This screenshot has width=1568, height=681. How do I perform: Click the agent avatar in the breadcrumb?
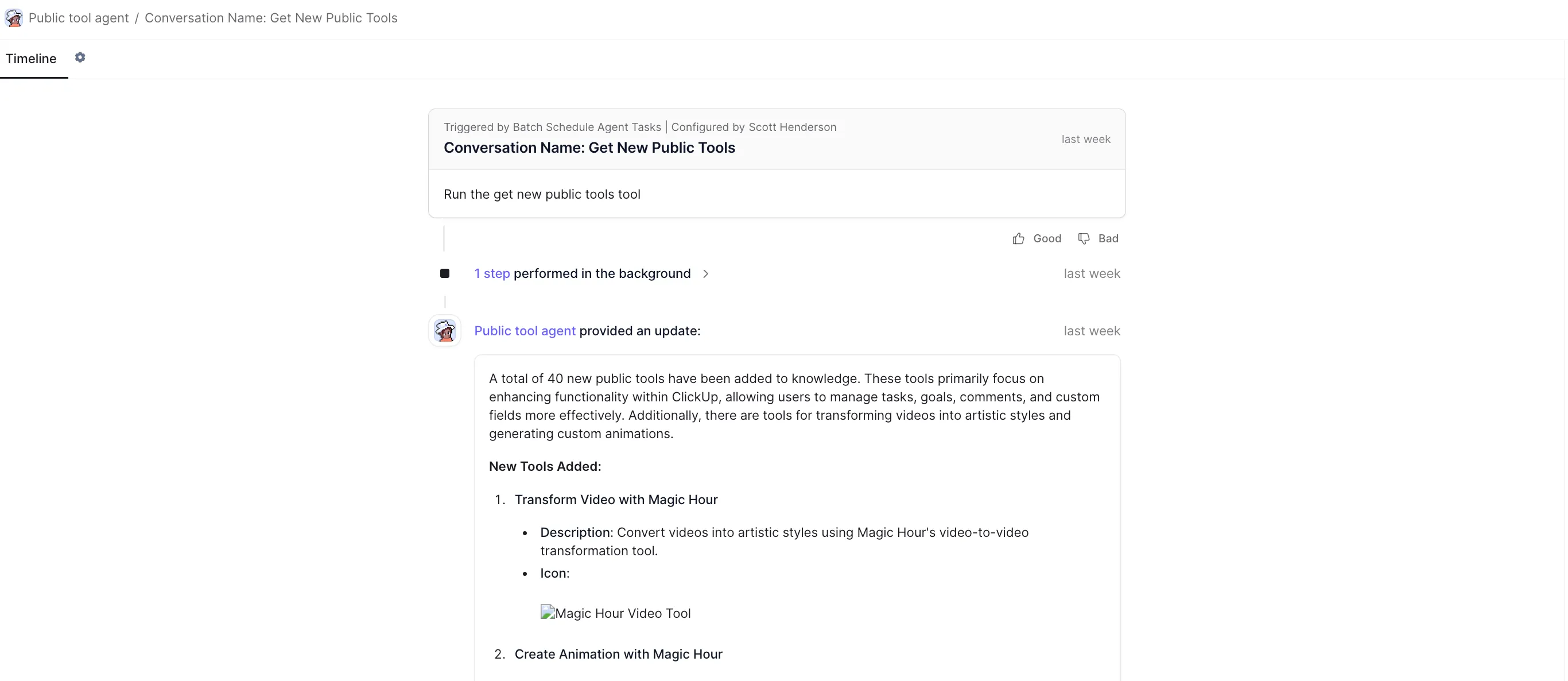pos(13,18)
